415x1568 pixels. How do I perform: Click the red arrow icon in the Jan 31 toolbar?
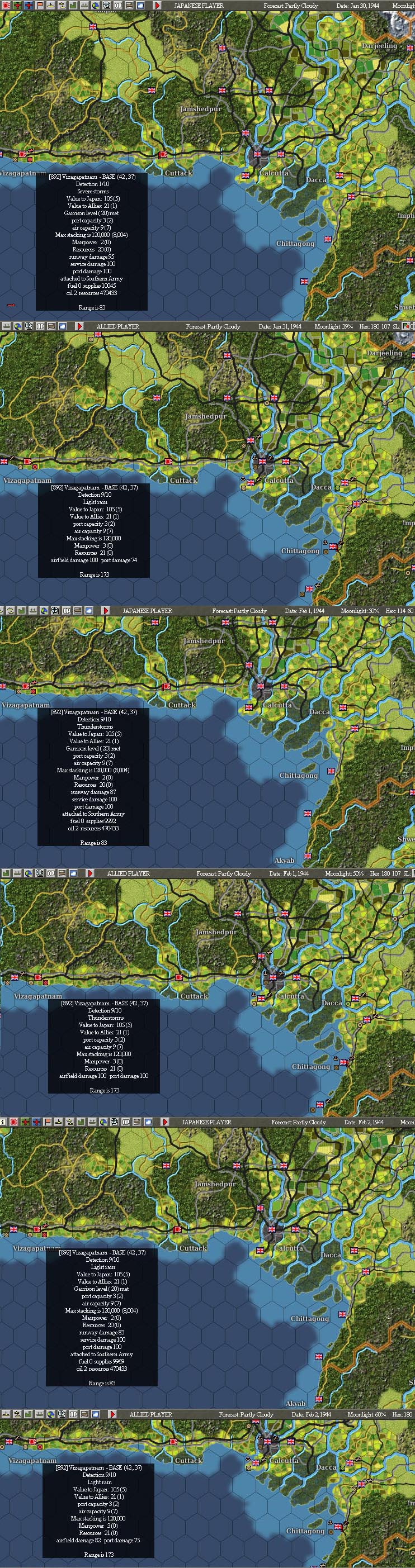click(79, 326)
